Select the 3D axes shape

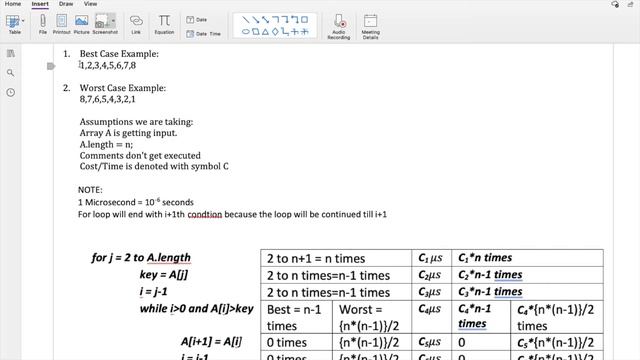coord(304,31)
